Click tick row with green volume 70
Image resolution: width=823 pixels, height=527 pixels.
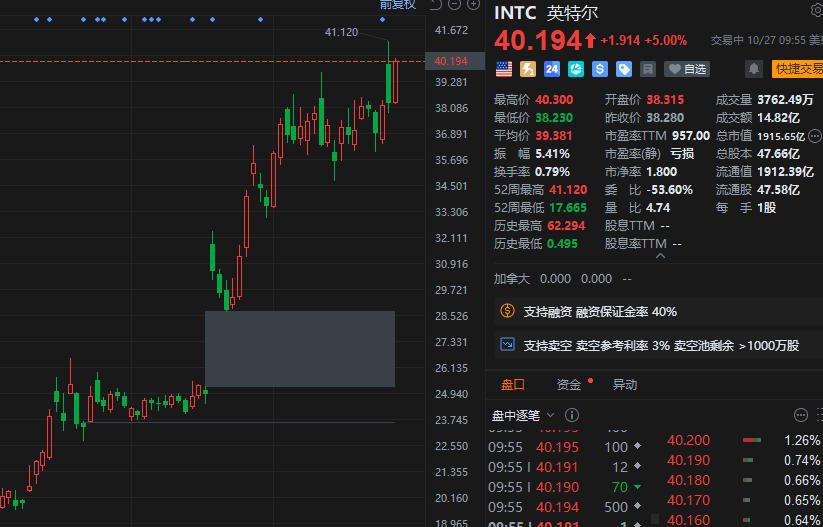click(565, 487)
